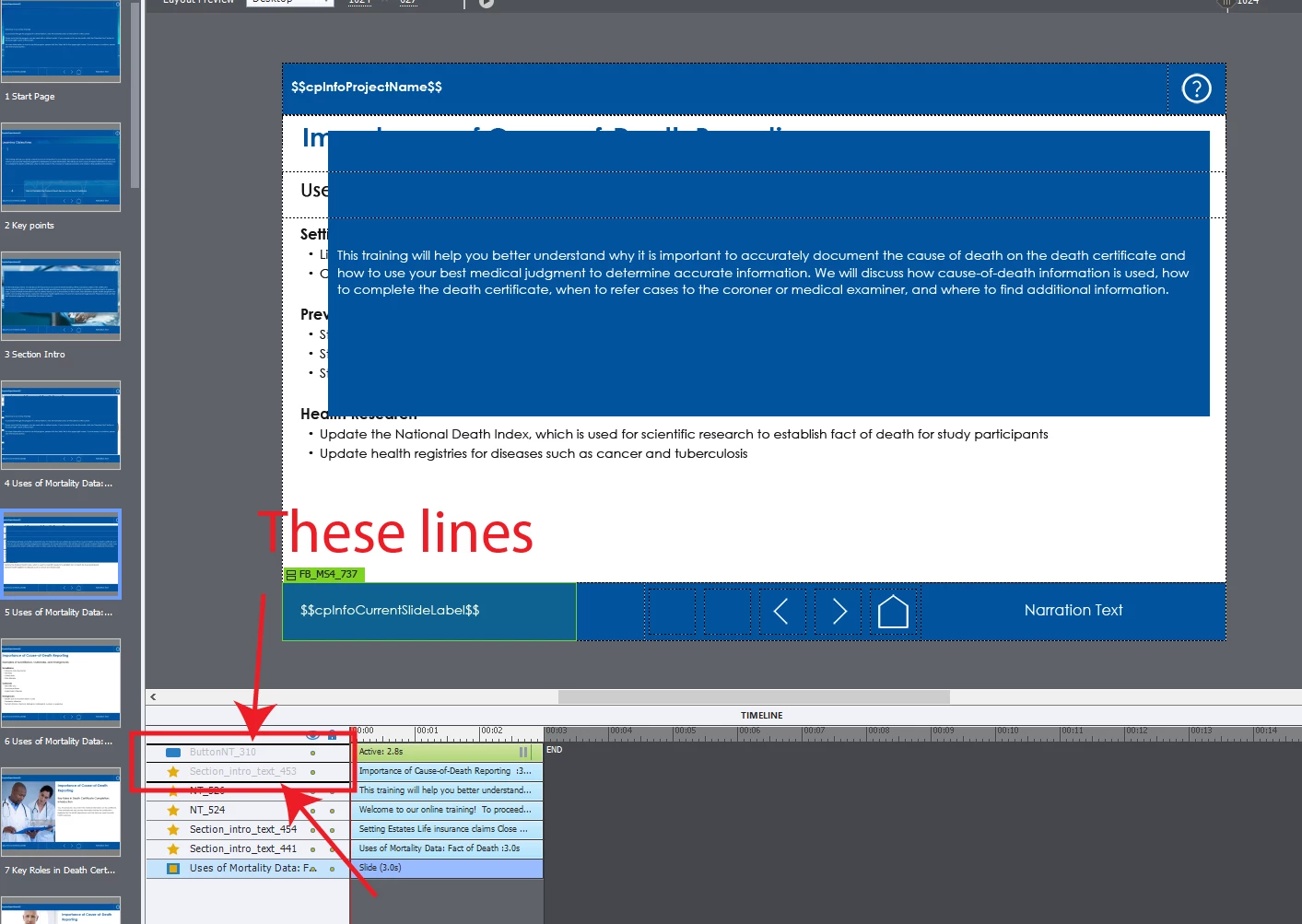Screen dimensions: 1302x924
Task: Click the 'Setting Estates Life insurance' timeline bar
Action: point(447,830)
